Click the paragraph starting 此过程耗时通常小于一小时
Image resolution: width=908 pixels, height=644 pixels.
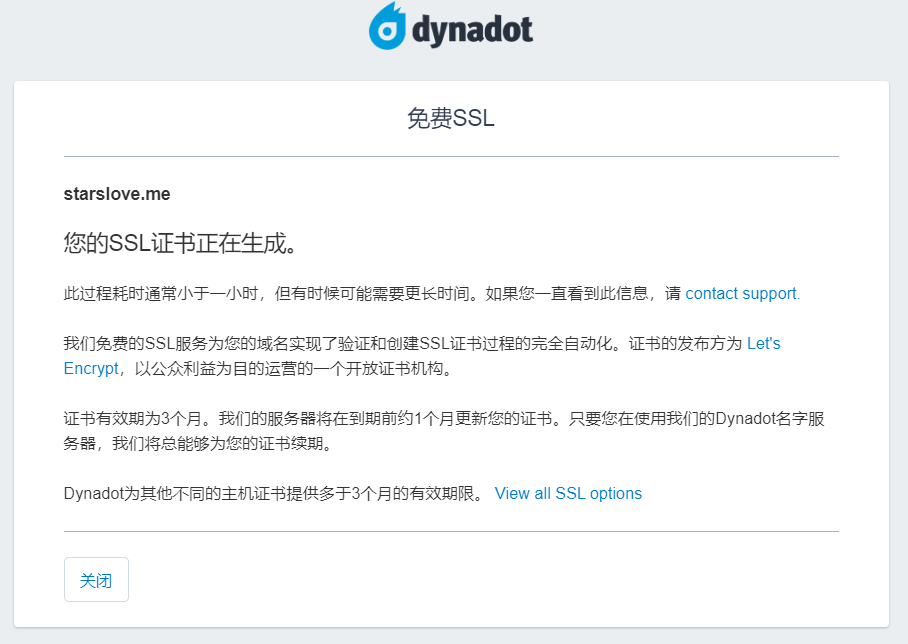pos(431,294)
